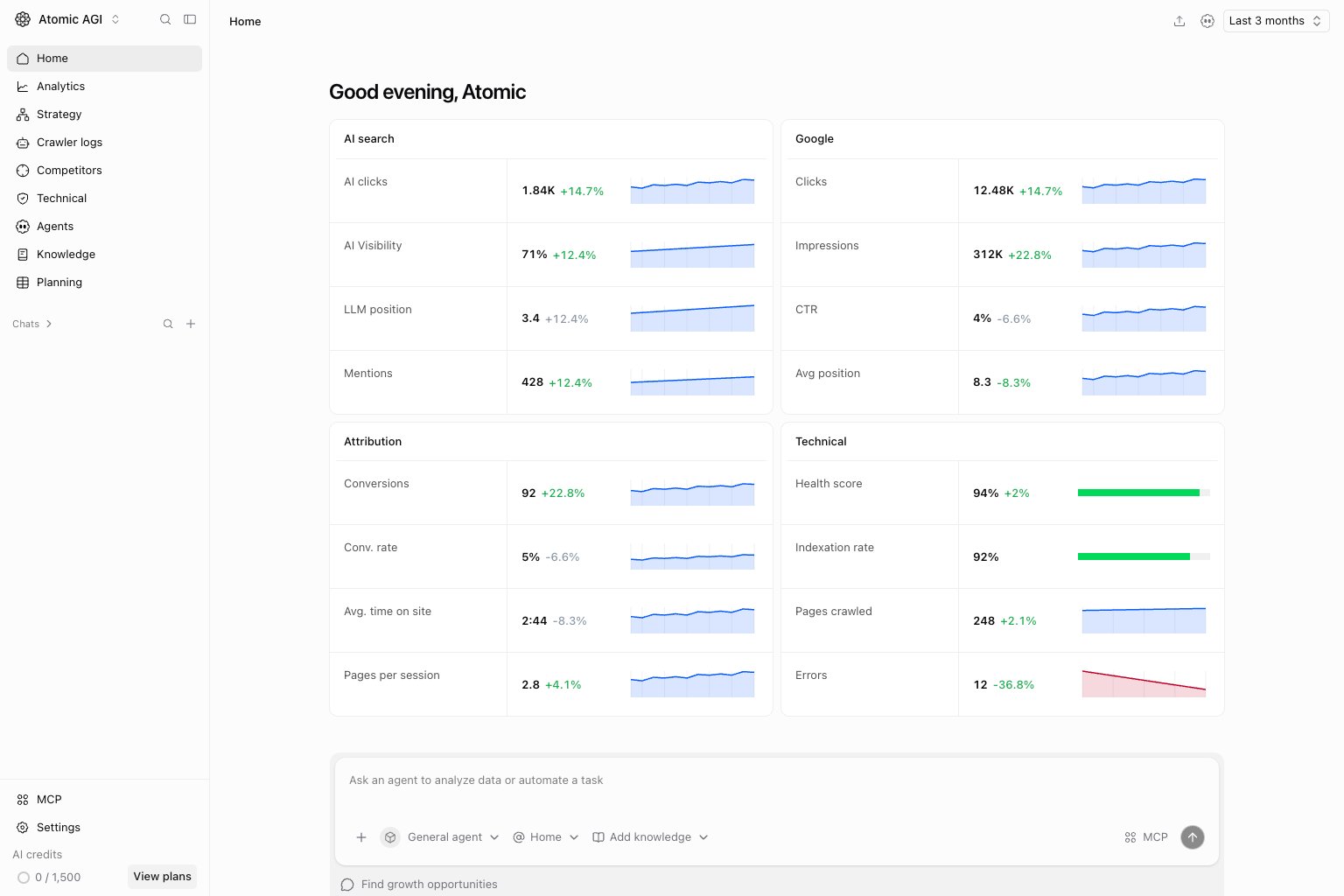Open Technical in the sidebar
Screen dimensions: 1344x896
point(104,199)
